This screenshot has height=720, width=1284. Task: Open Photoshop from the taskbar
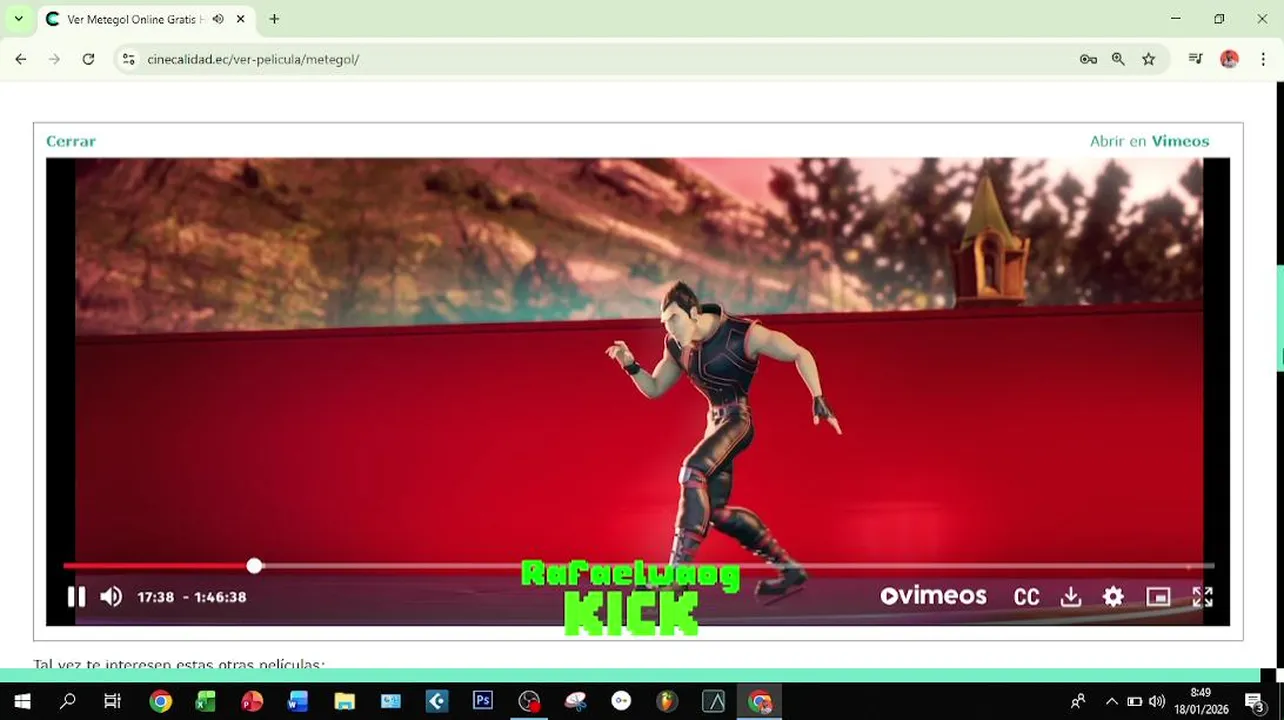tap(483, 702)
